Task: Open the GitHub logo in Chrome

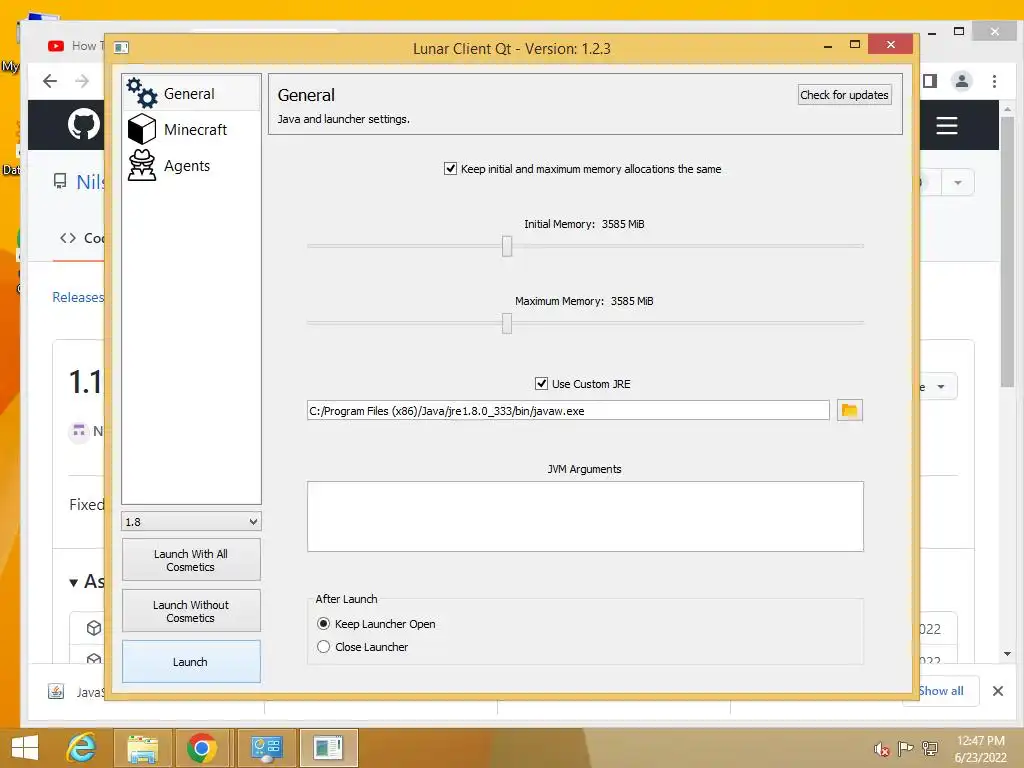Action: [x=84, y=124]
